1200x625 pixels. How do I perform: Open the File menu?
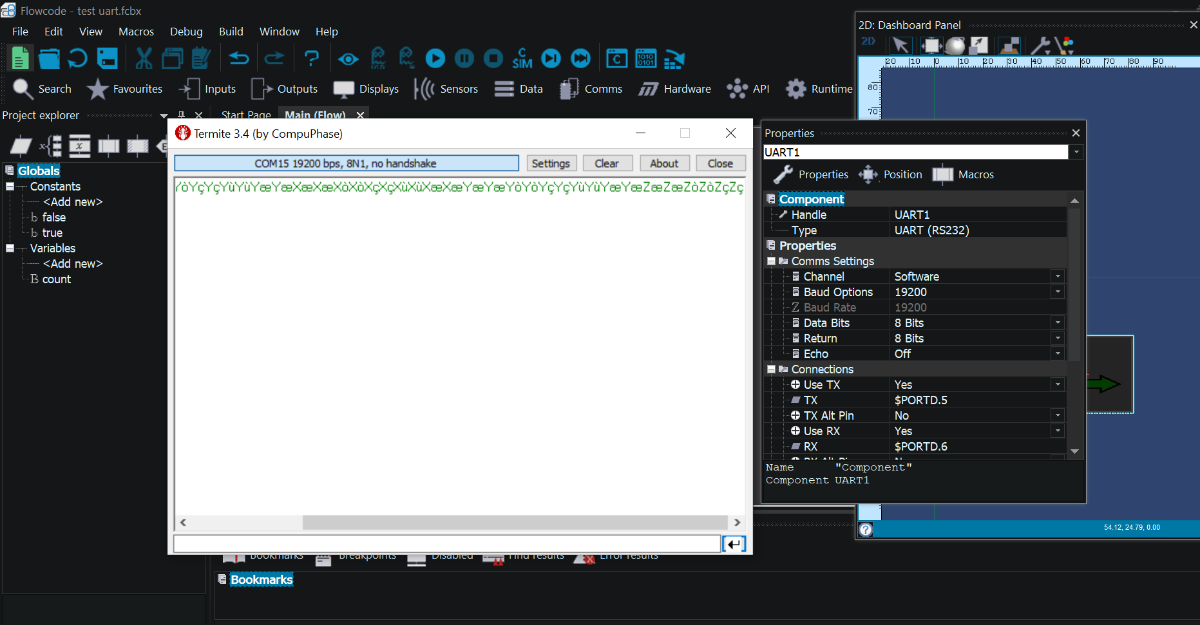[x=20, y=32]
